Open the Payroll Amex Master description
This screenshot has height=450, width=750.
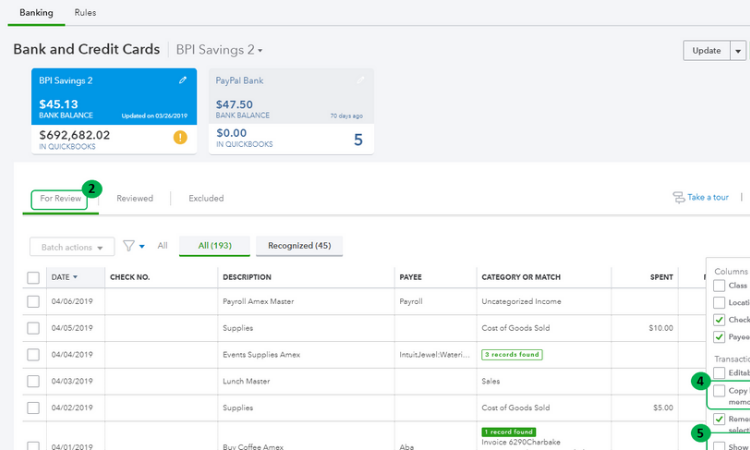tap(258, 302)
